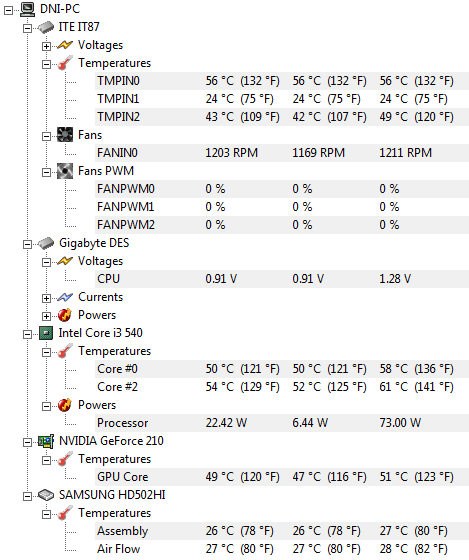Click the ITE IT87 chip icon
Screen dimensions: 469x560
[46, 27]
